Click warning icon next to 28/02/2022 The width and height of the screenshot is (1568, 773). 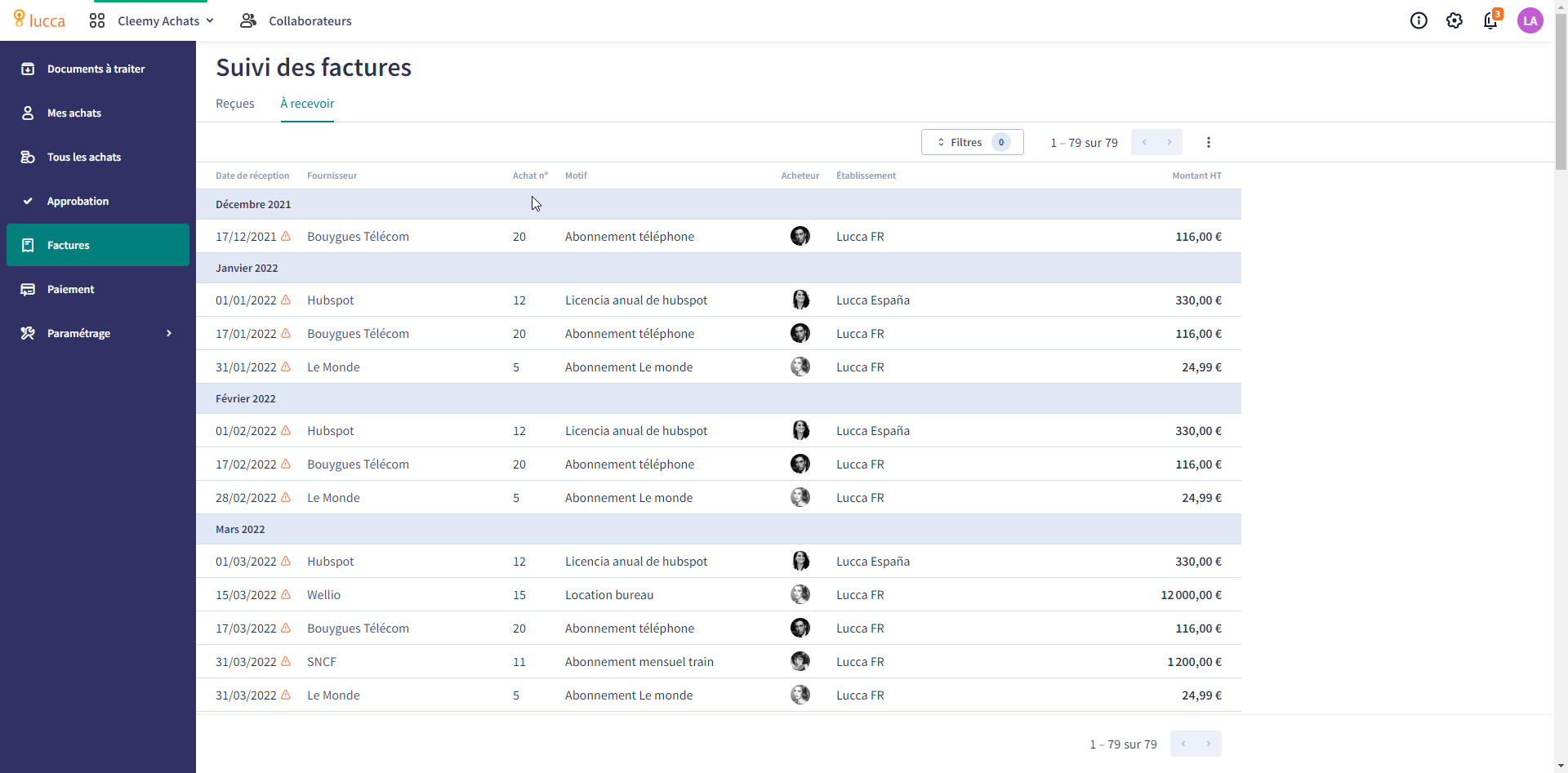tap(286, 497)
